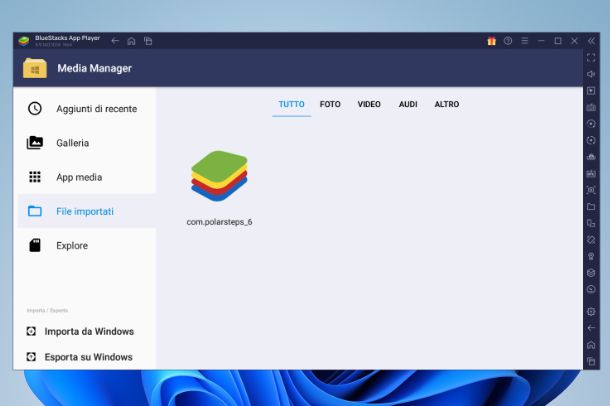
Task: Click the BlueStacks logo in title bar
Action: pyautogui.click(x=24, y=41)
